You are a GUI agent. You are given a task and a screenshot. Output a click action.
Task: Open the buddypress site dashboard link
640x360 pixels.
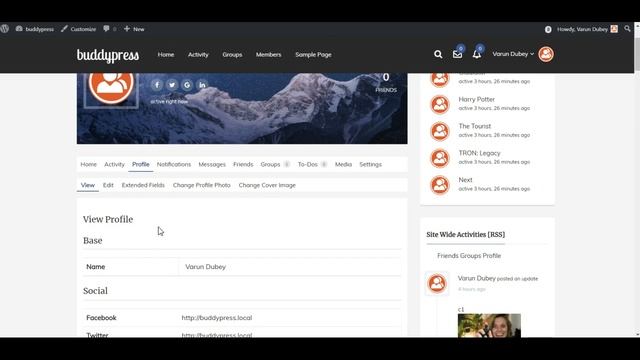(x=35, y=29)
